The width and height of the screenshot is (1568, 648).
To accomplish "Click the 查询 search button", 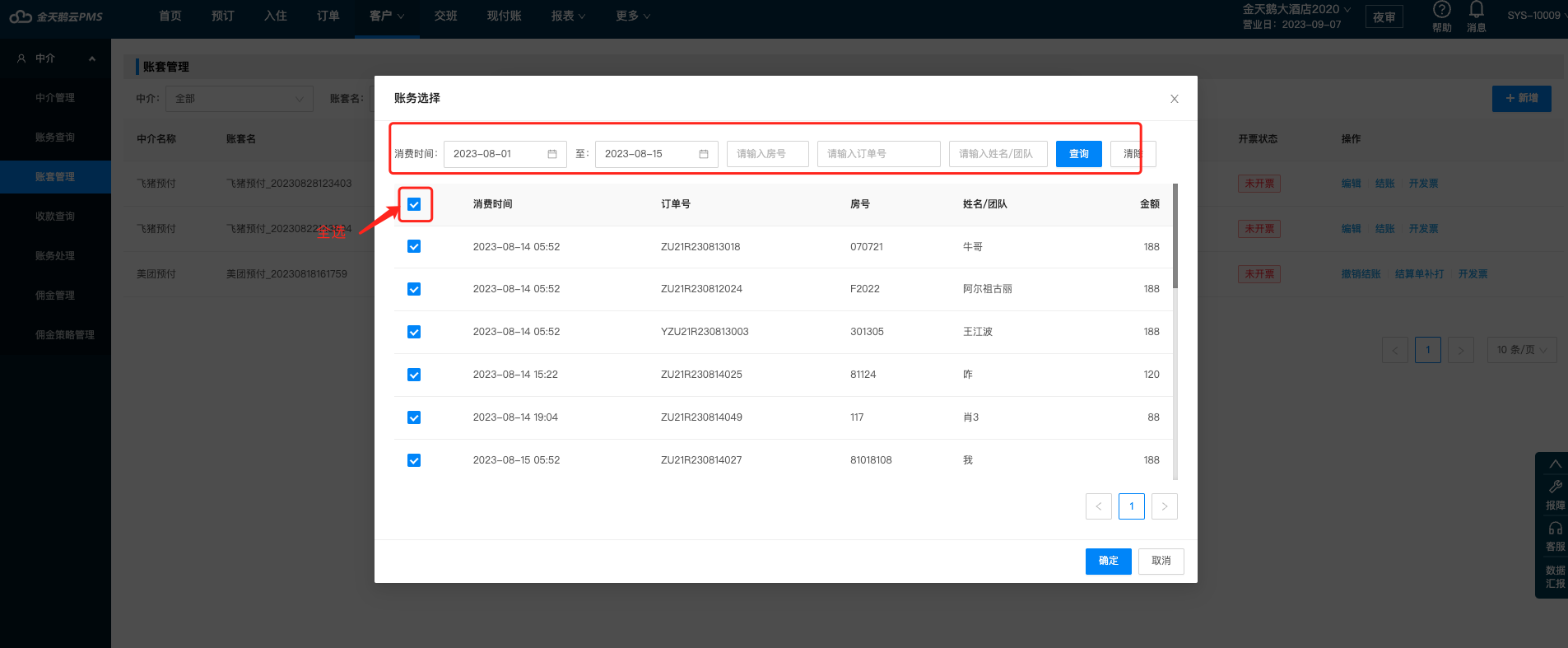I will coord(1079,154).
